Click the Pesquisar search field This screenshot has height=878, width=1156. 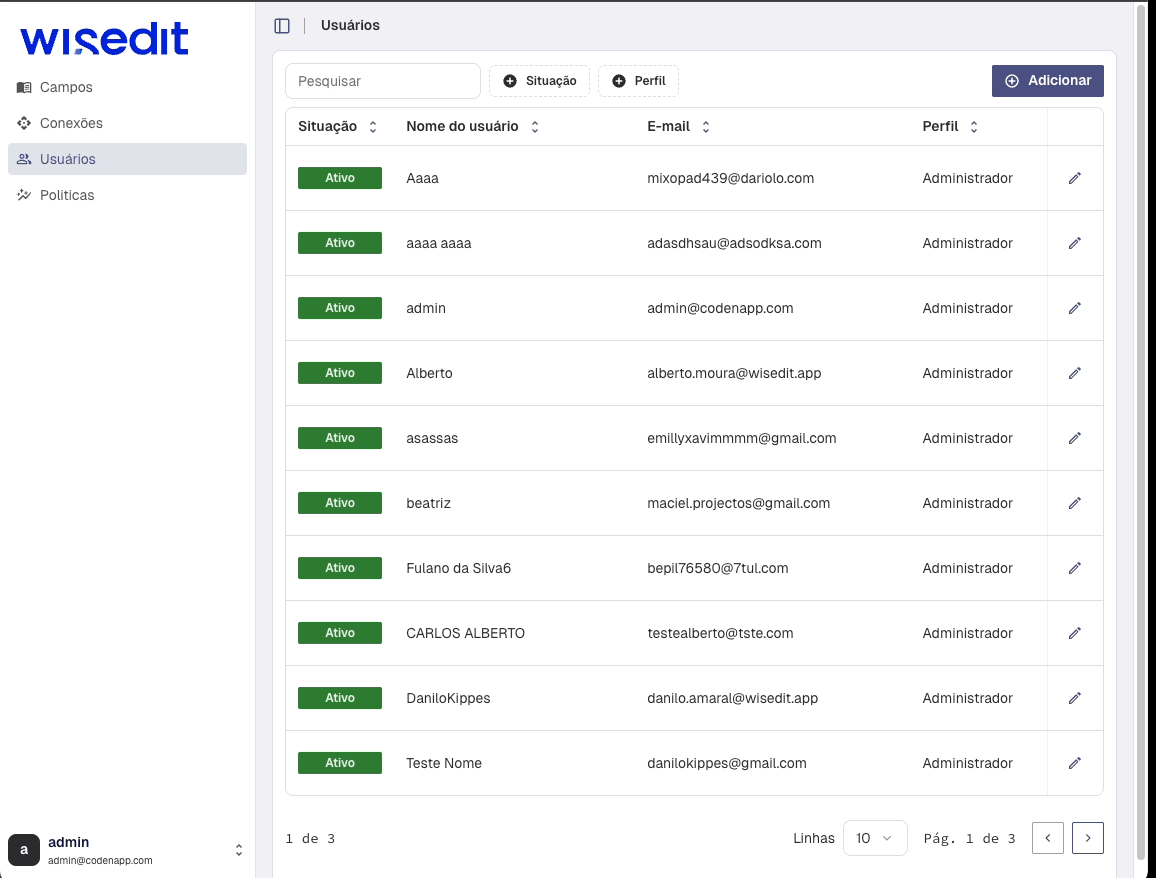(382, 81)
